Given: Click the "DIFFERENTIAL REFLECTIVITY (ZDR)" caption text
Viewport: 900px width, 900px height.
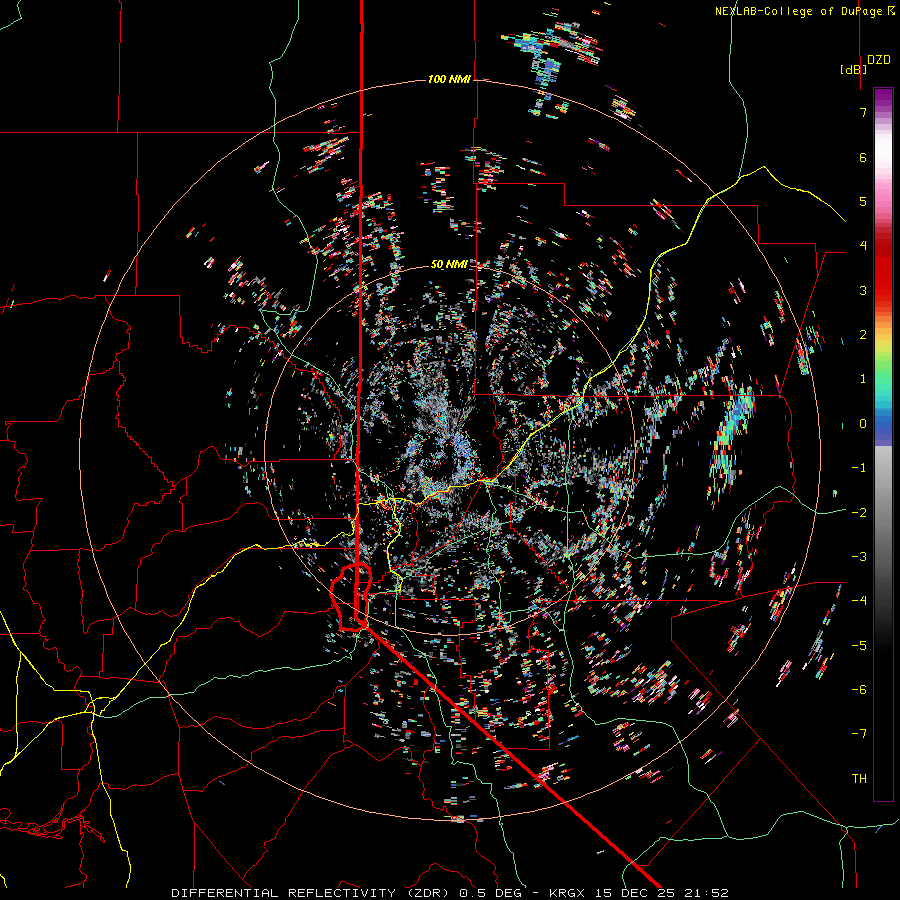Looking at the screenshot, I should [x=312, y=893].
